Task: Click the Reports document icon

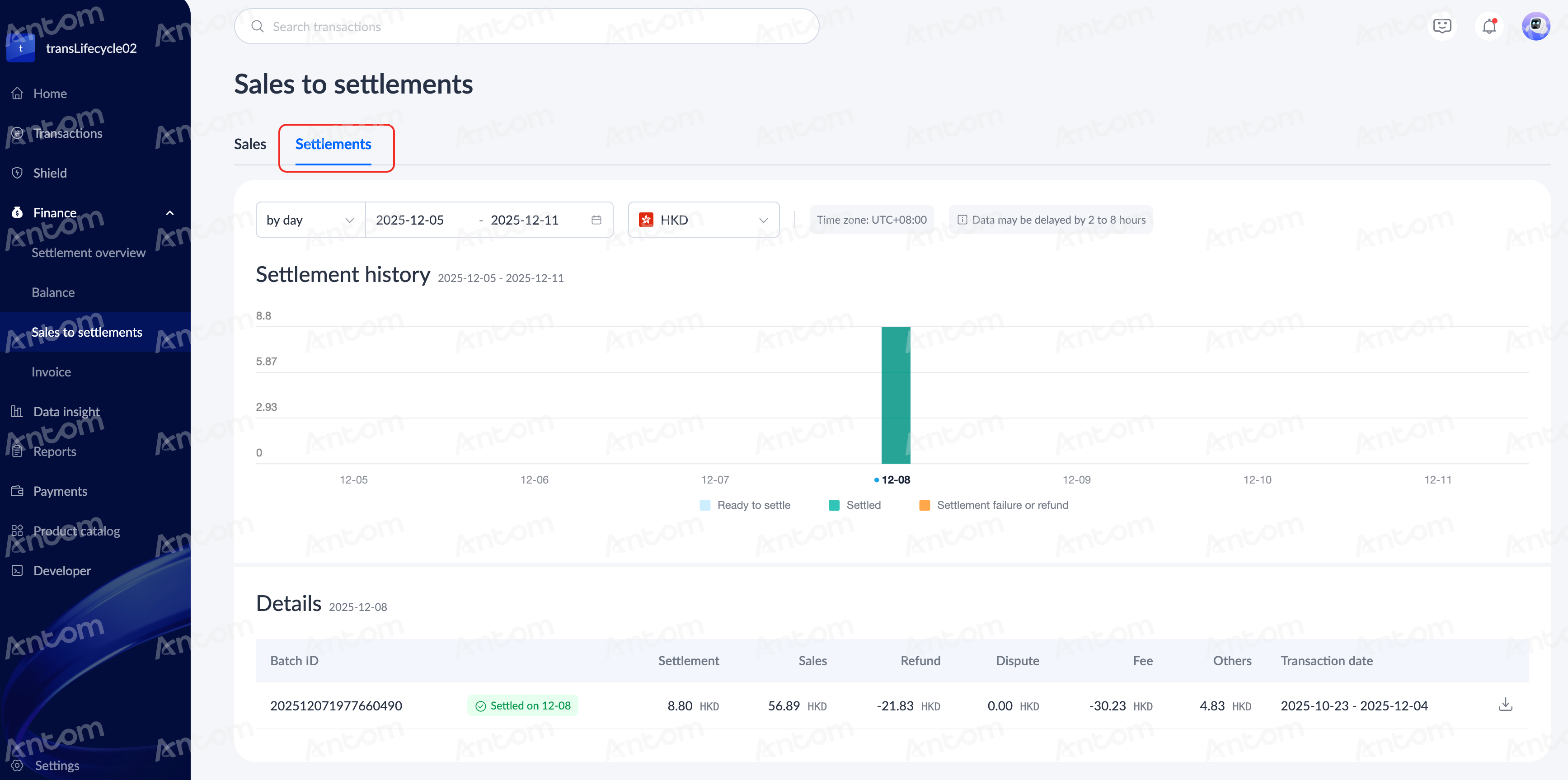Action: (17, 451)
